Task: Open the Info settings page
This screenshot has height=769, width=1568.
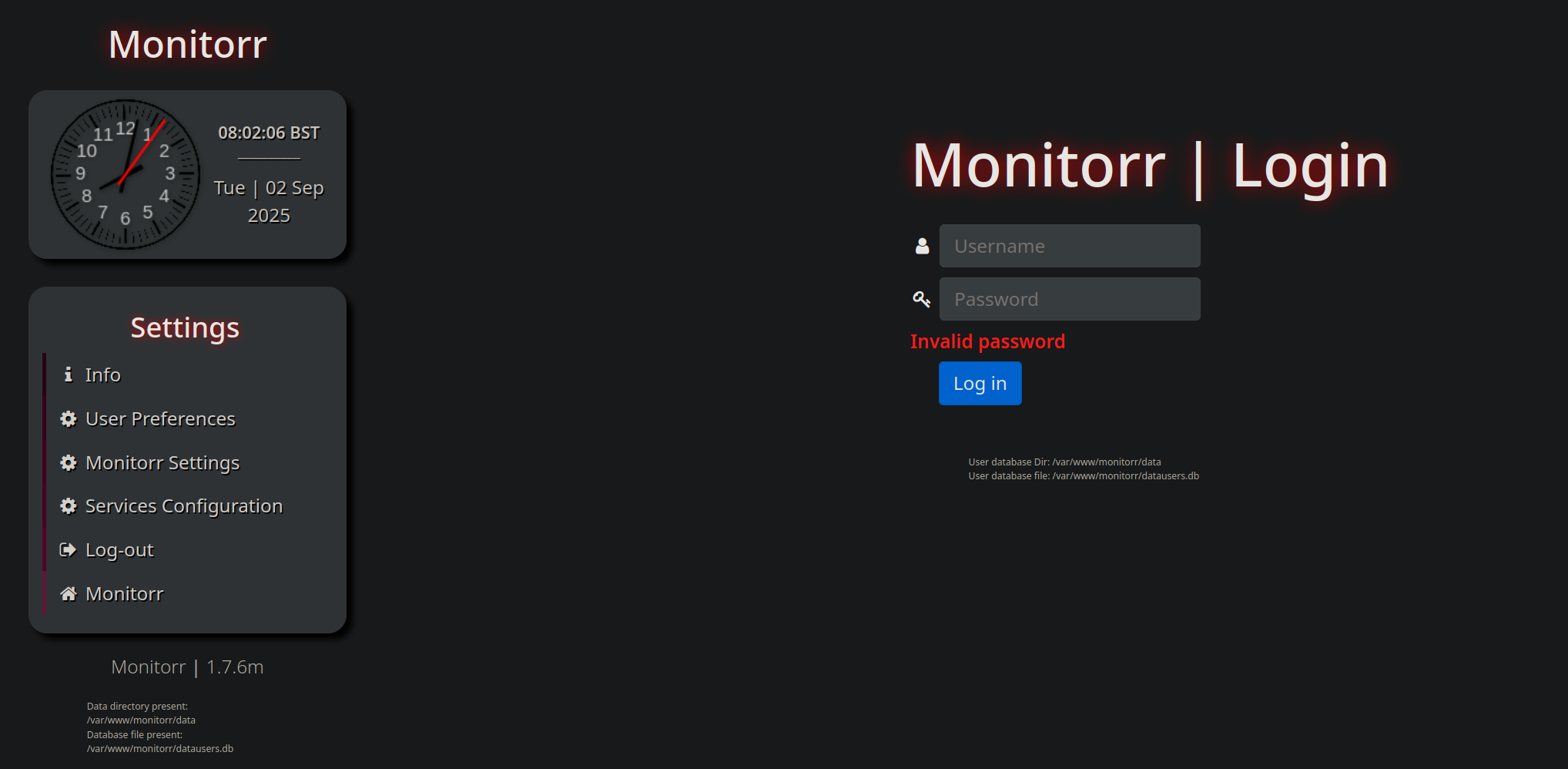Action: point(103,374)
